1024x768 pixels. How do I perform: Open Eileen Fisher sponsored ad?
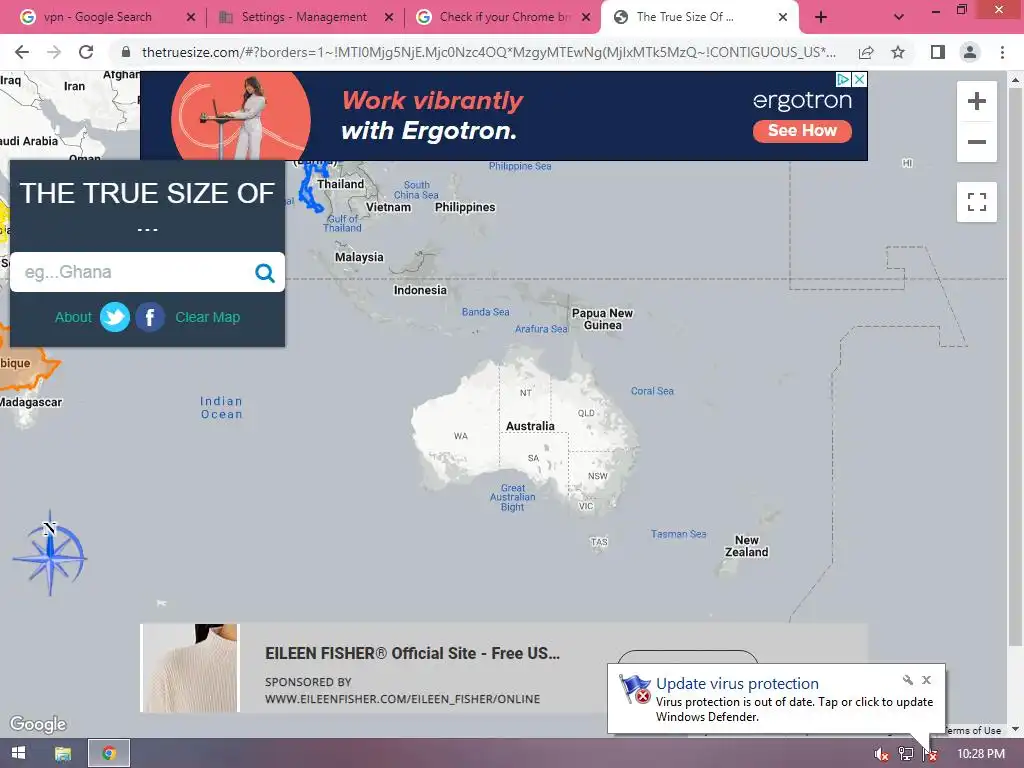coord(412,654)
